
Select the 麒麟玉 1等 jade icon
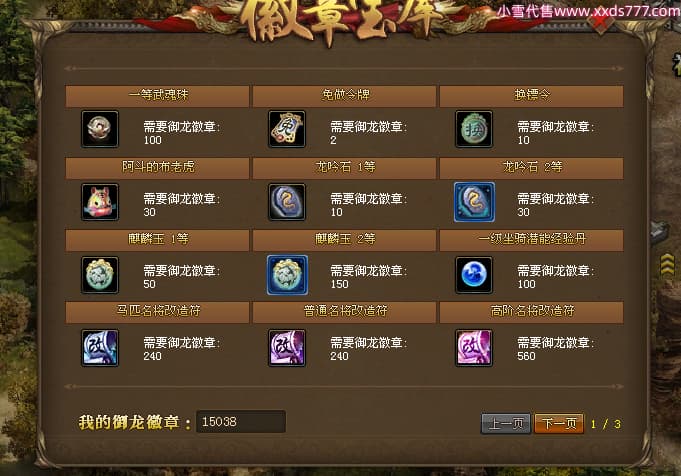coord(100,274)
